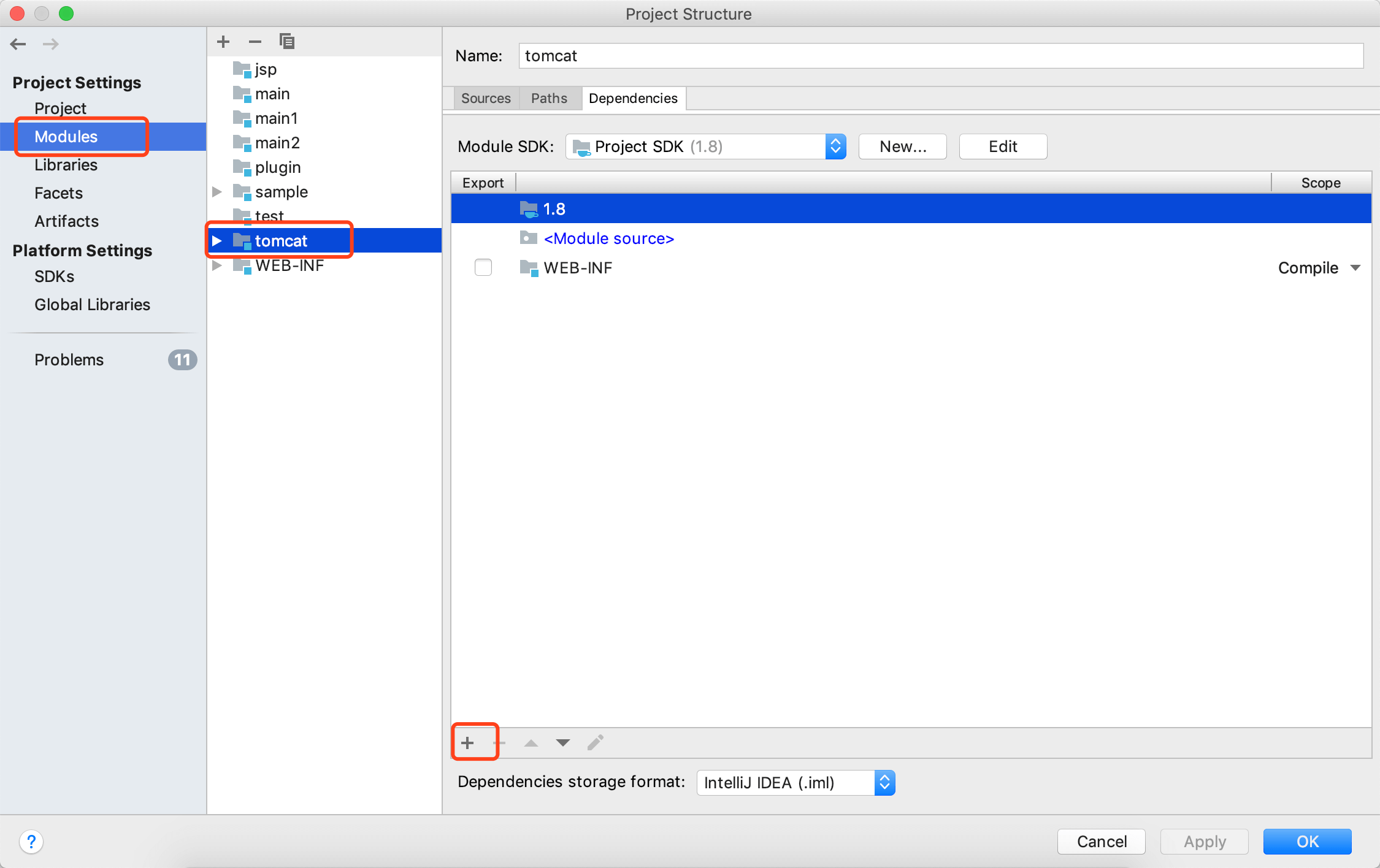This screenshot has width=1380, height=868.
Task: Click the back navigation arrow
Action: (x=18, y=44)
